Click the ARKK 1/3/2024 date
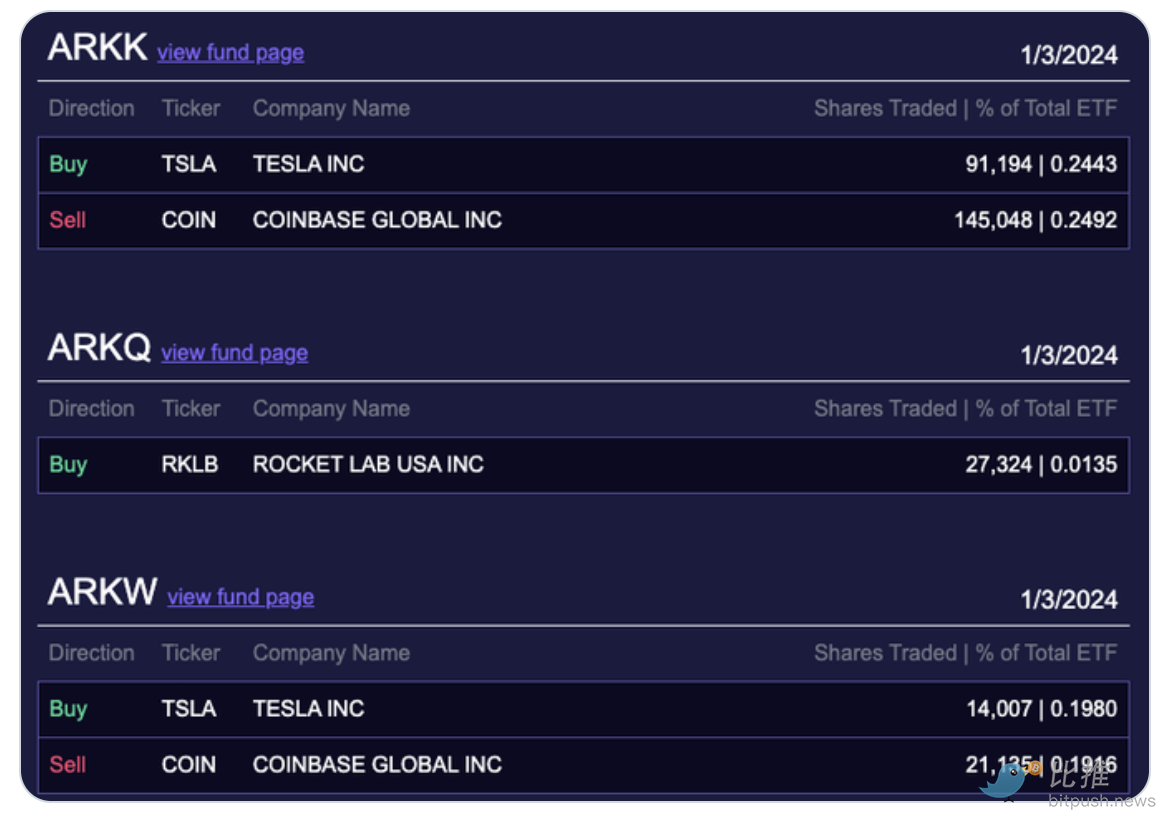 point(1068,55)
